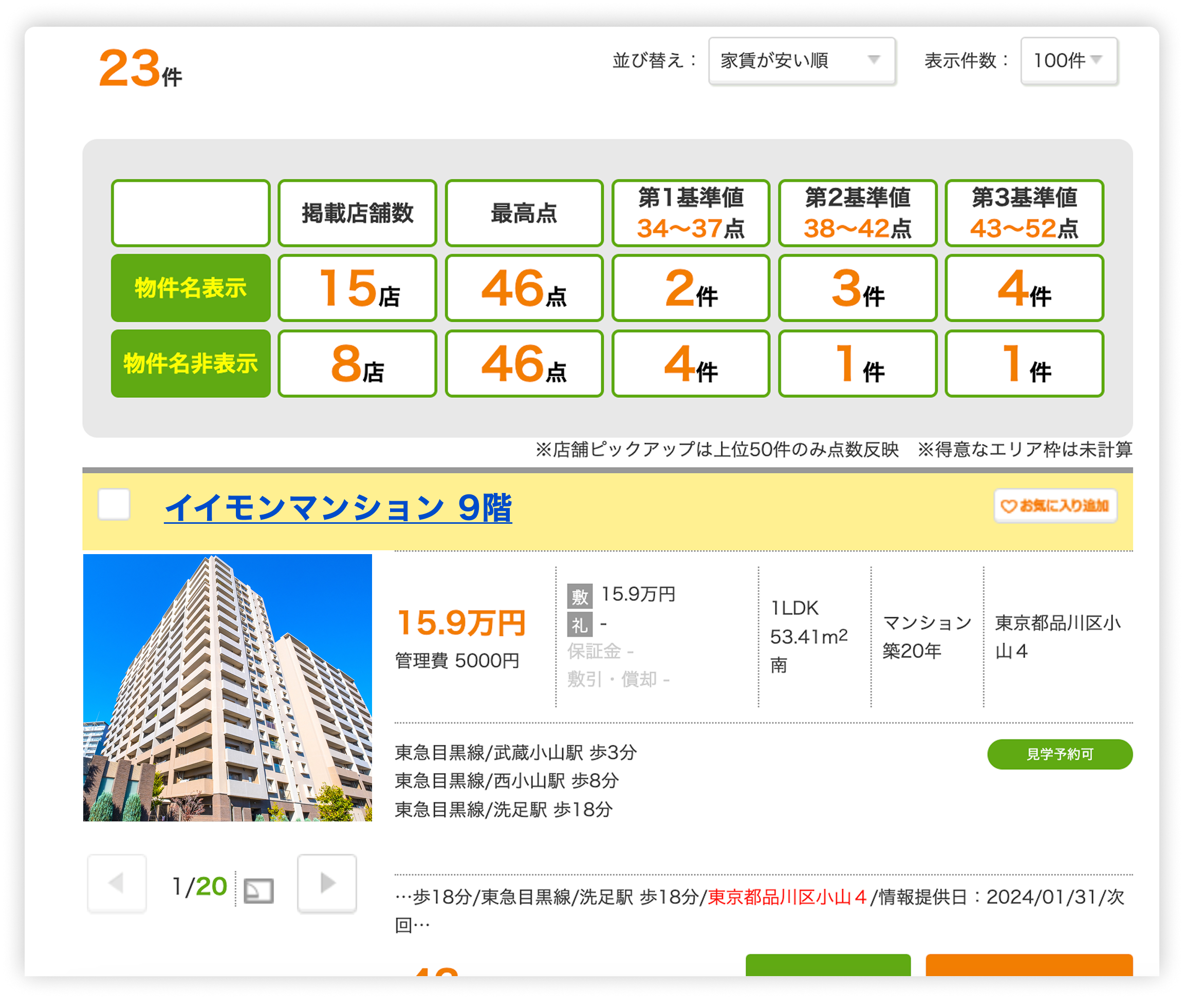
Task: Click the 表示件数 dropdown arrow
Action: pyautogui.click(x=1097, y=60)
